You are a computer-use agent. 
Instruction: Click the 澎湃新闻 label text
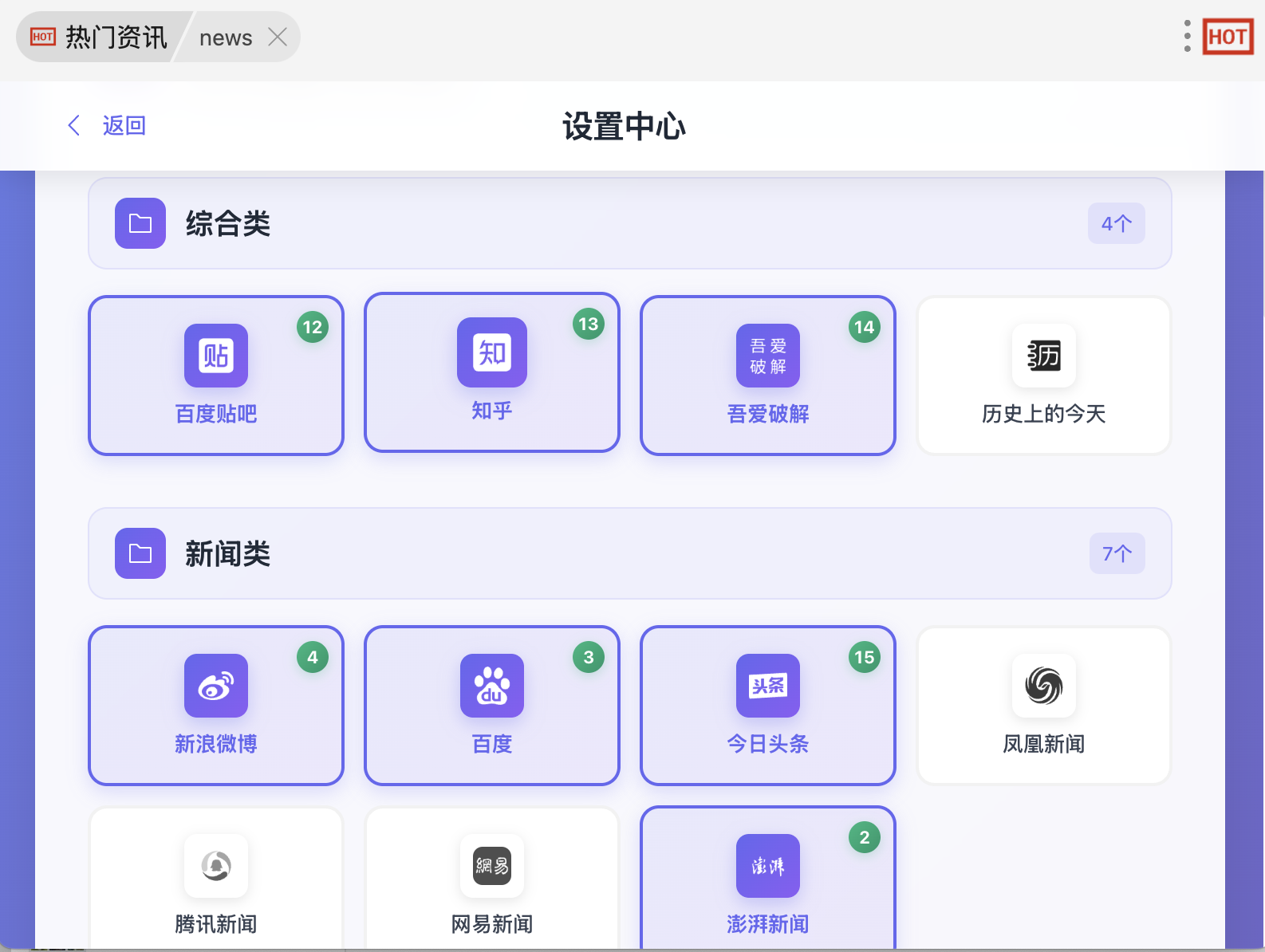768,924
